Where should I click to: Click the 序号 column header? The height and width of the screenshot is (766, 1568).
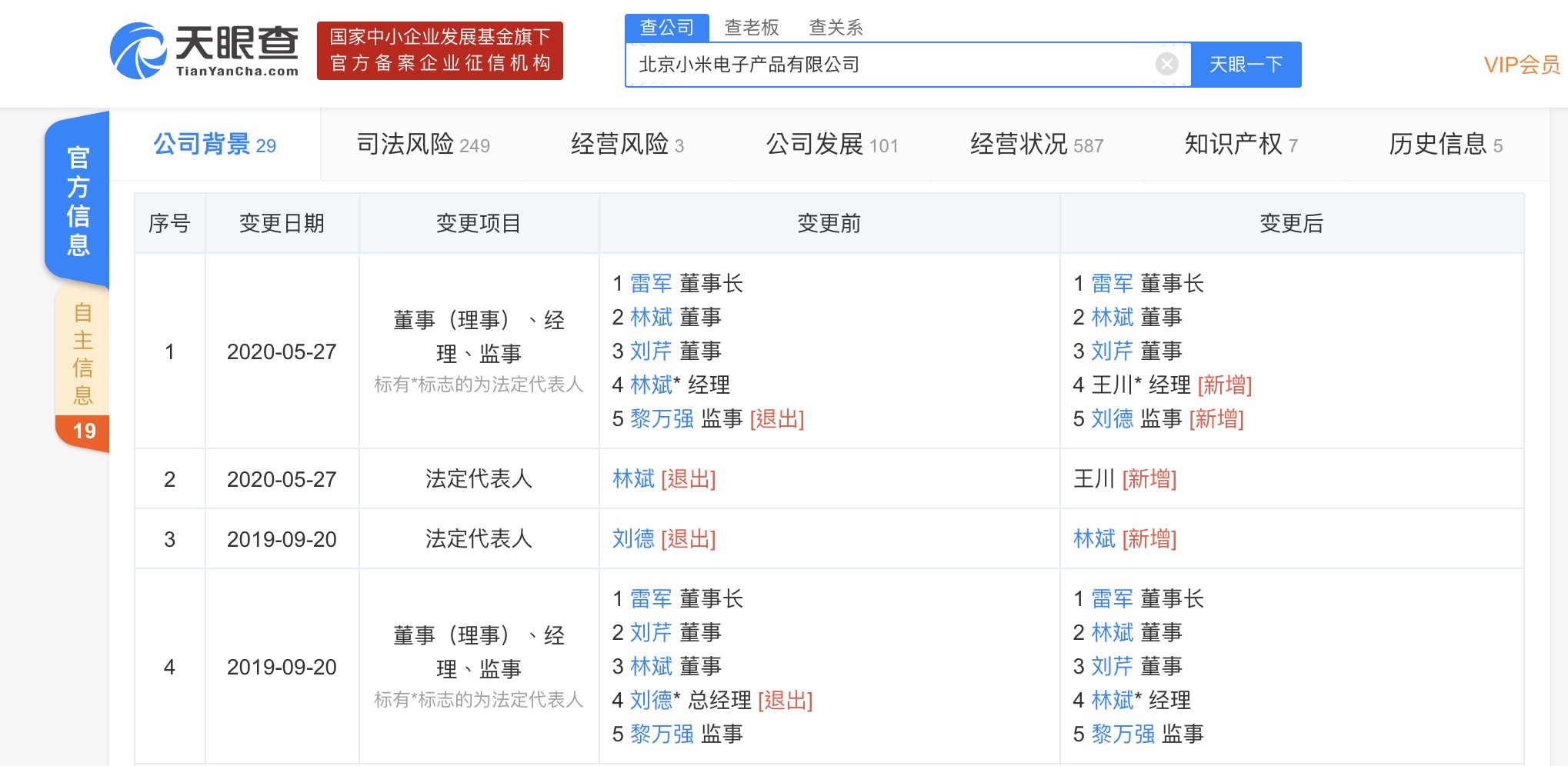(169, 224)
